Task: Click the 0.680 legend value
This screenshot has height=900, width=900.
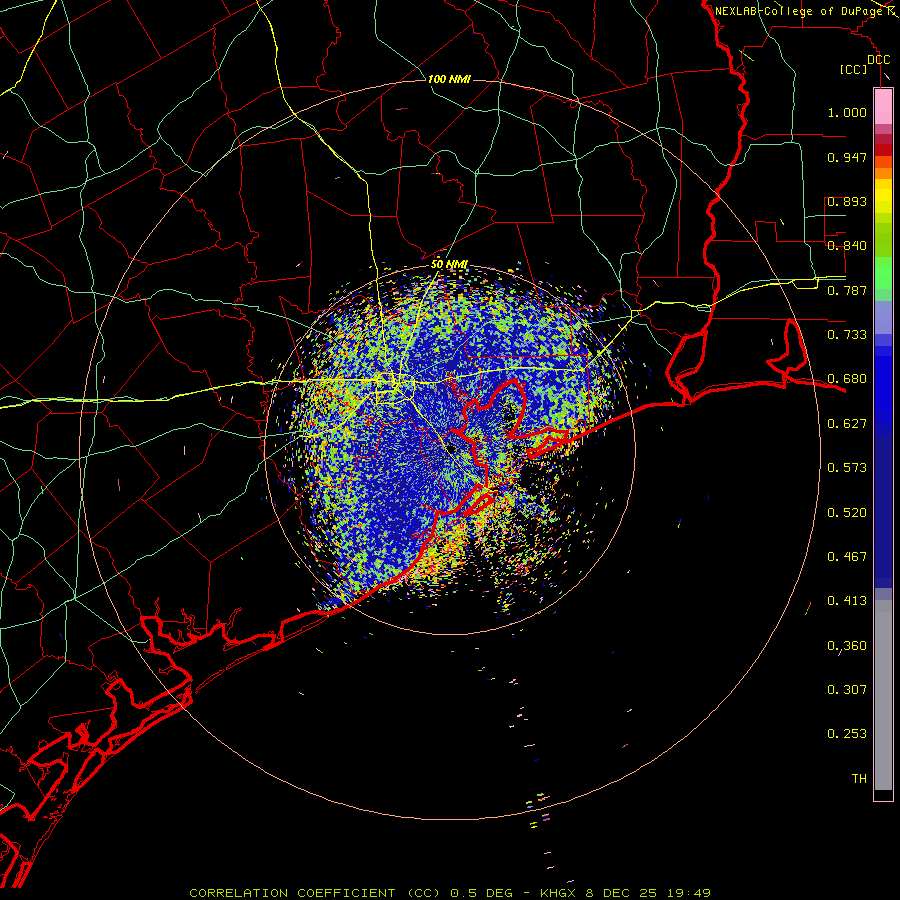Action: tap(847, 379)
